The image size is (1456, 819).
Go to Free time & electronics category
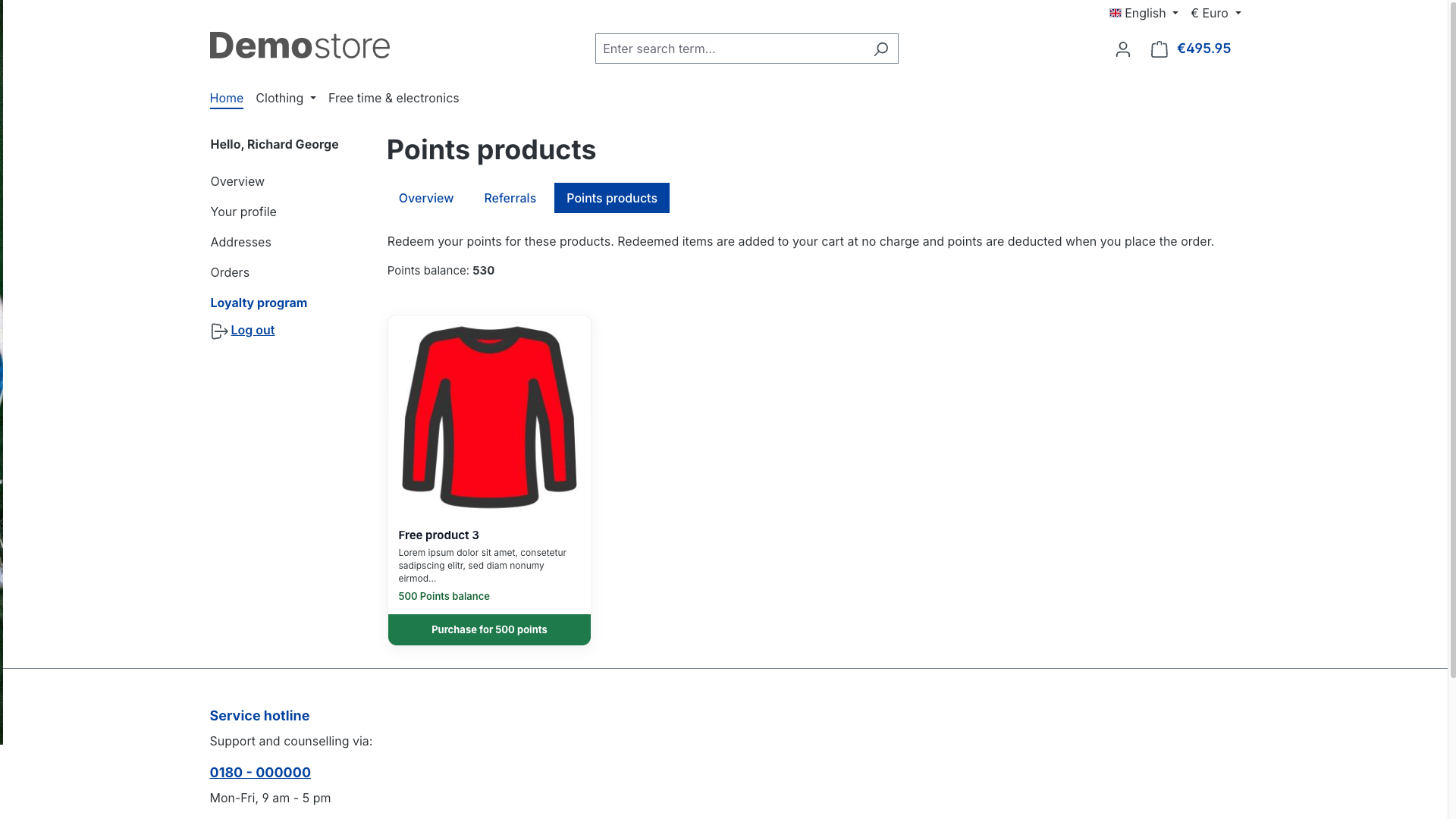394,98
